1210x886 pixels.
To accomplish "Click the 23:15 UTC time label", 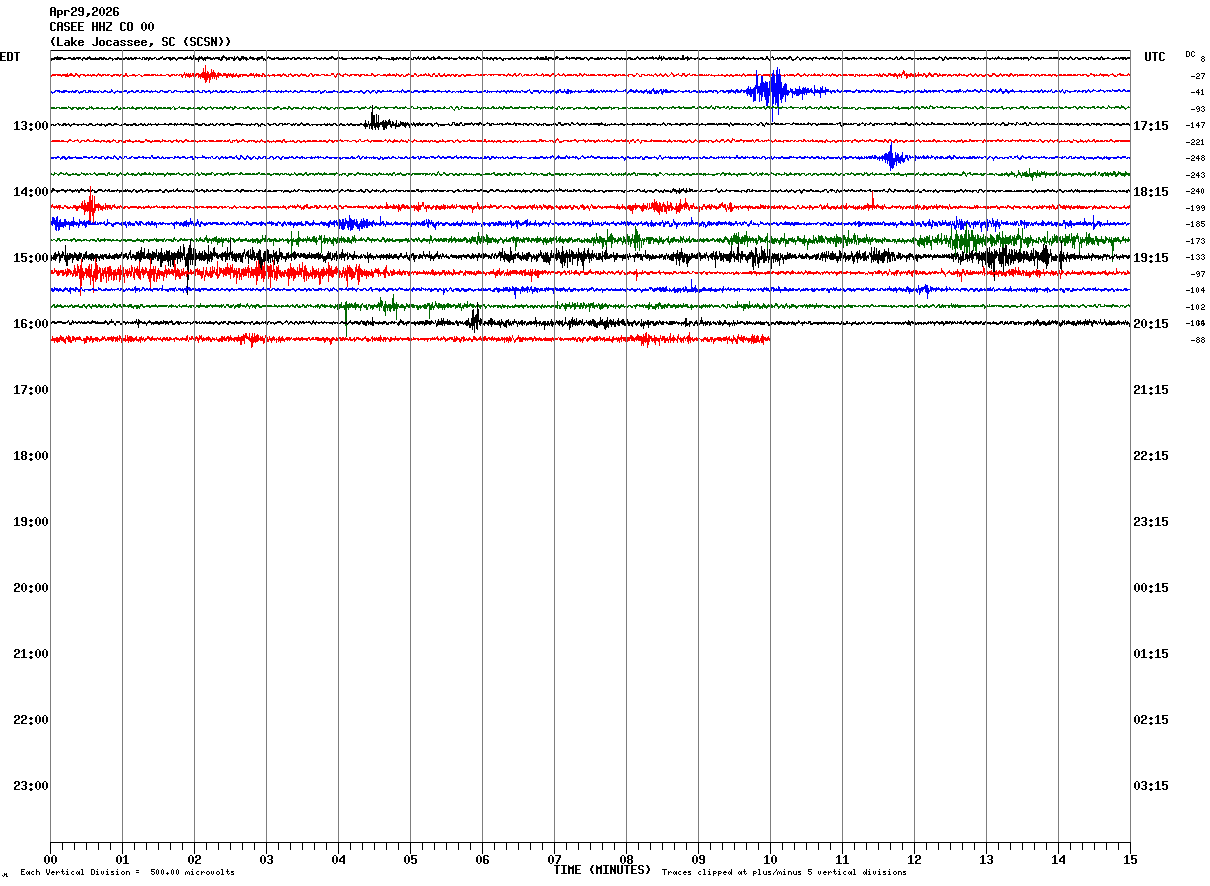I will pyautogui.click(x=1151, y=522).
